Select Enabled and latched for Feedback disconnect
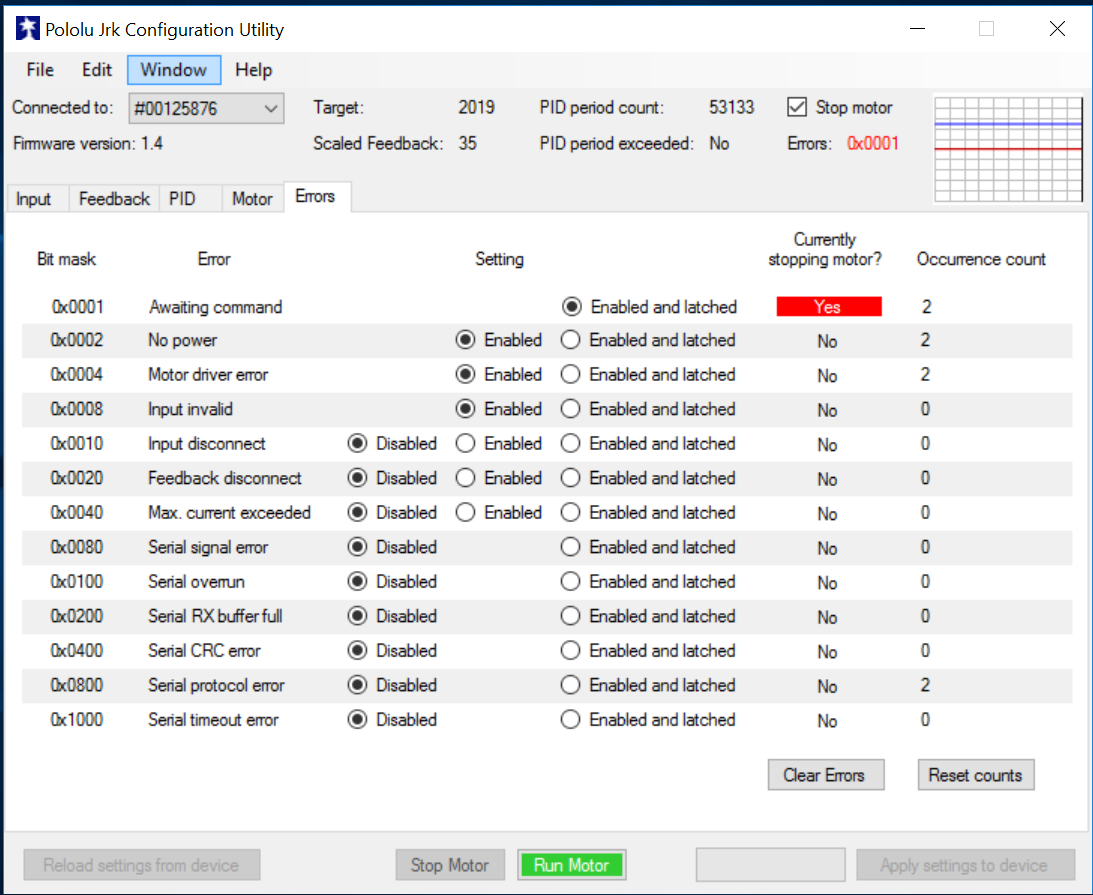This screenshot has width=1093, height=895. (x=648, y=478)
